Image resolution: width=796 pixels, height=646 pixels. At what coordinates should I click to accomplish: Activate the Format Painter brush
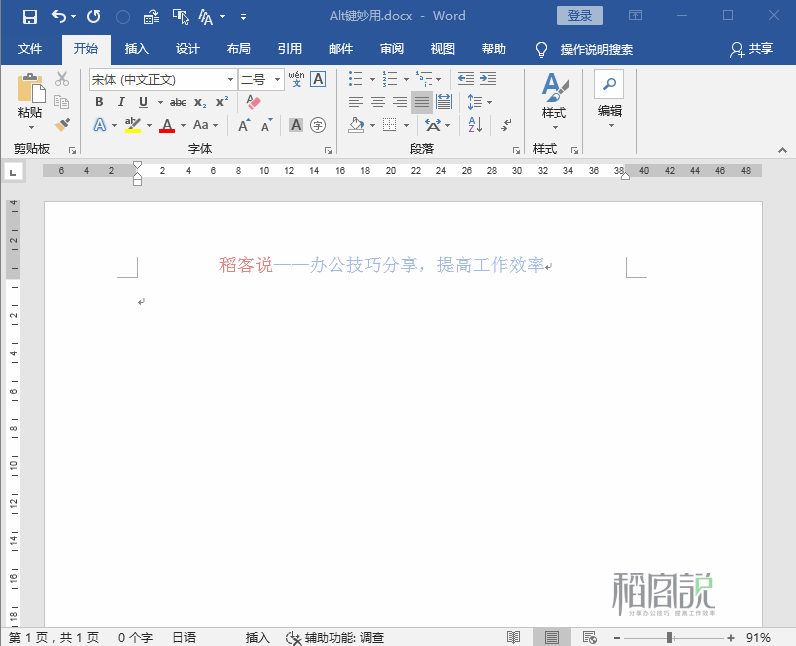62,124
